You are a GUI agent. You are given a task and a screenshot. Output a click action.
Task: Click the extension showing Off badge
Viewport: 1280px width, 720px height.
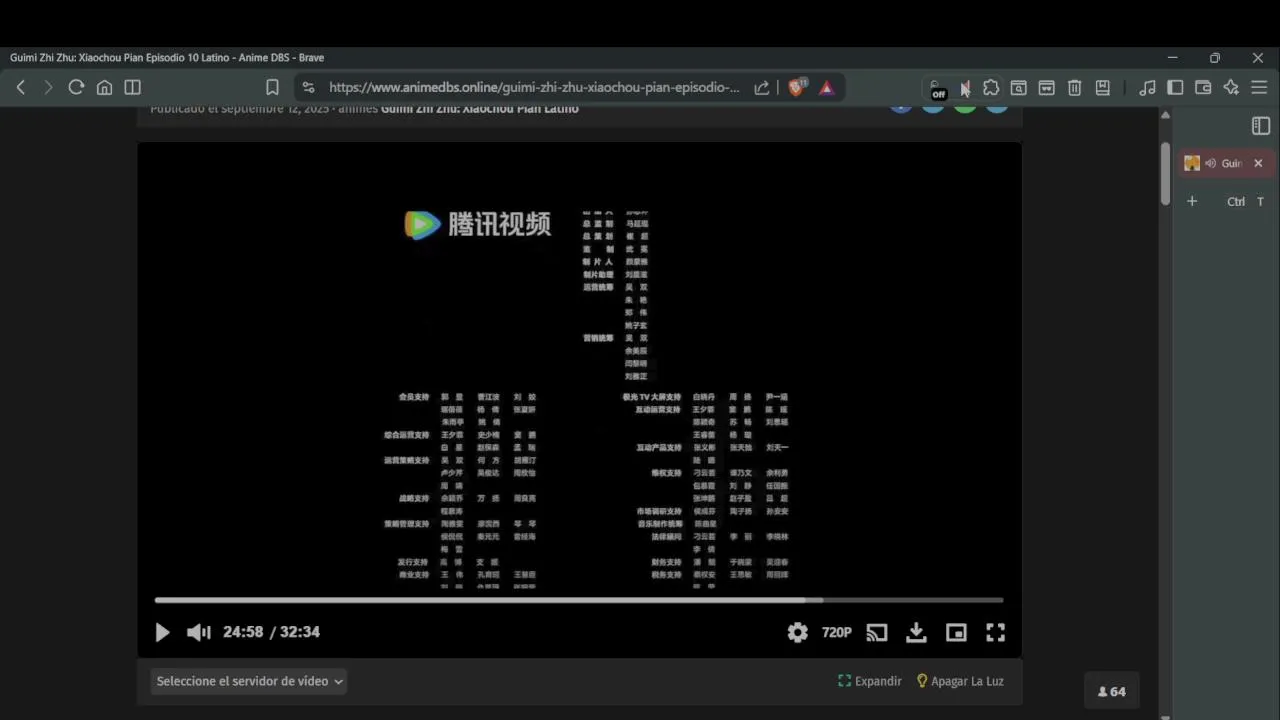pos(936,89)
